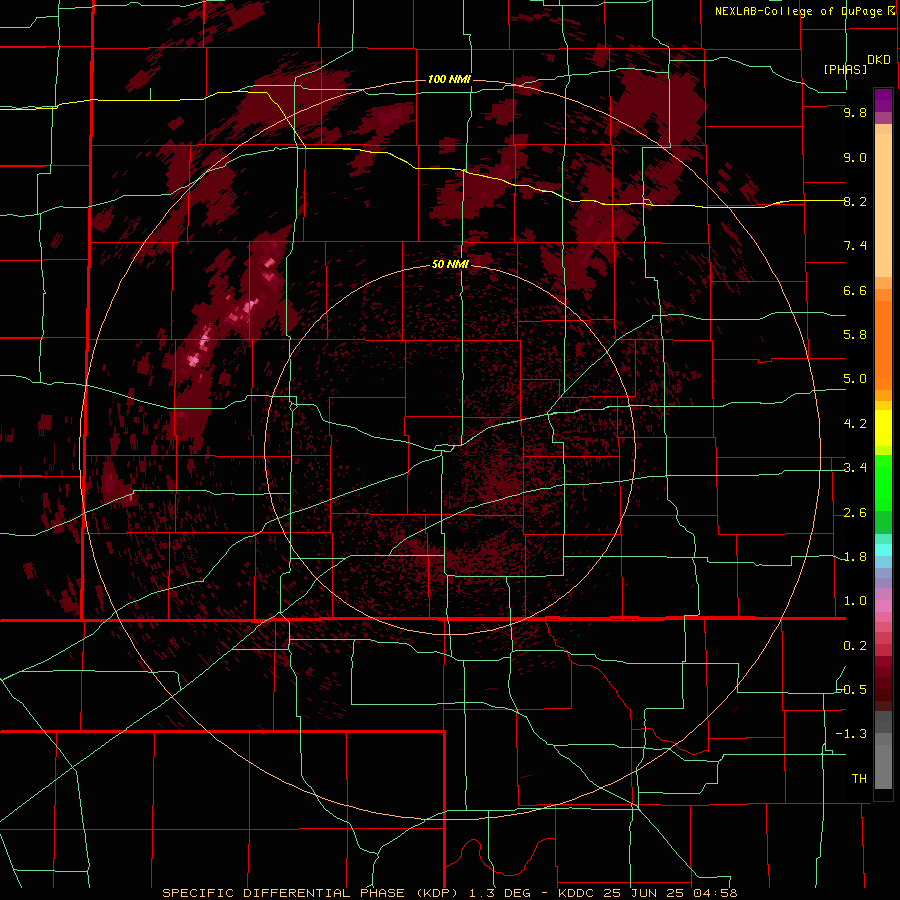Click the cyan segment of the color bar
900x900 pixels.
pos(883,550)
